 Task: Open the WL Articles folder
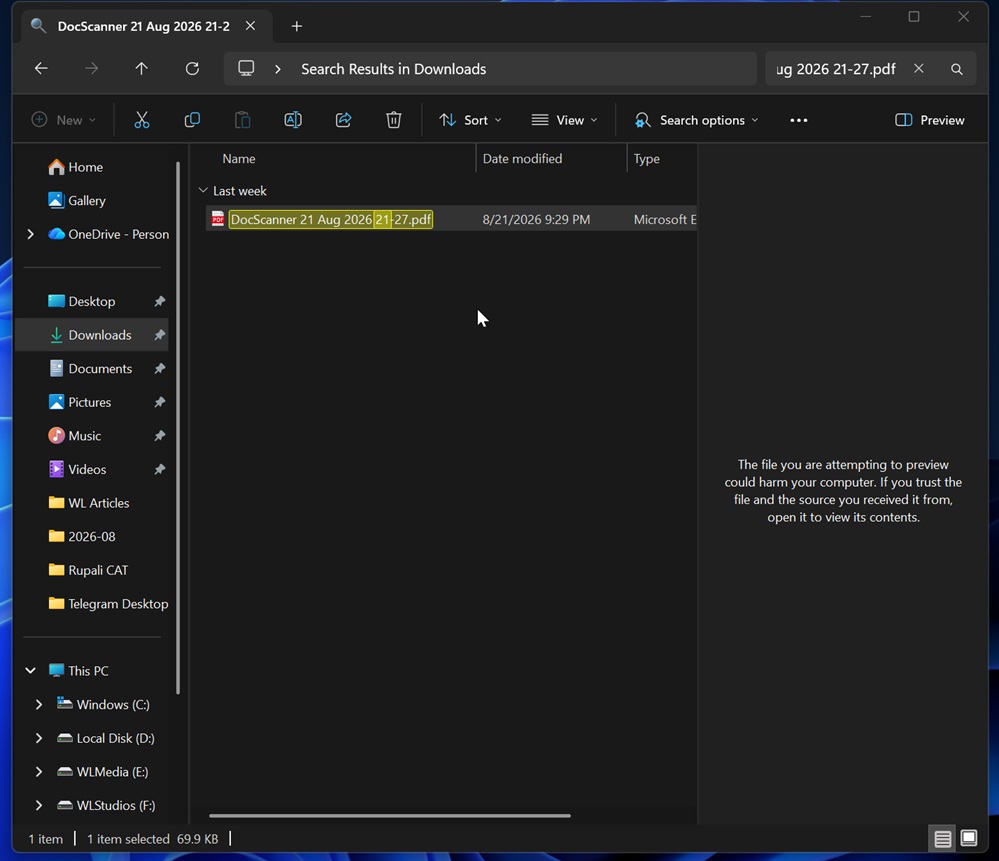coord(89,503)
